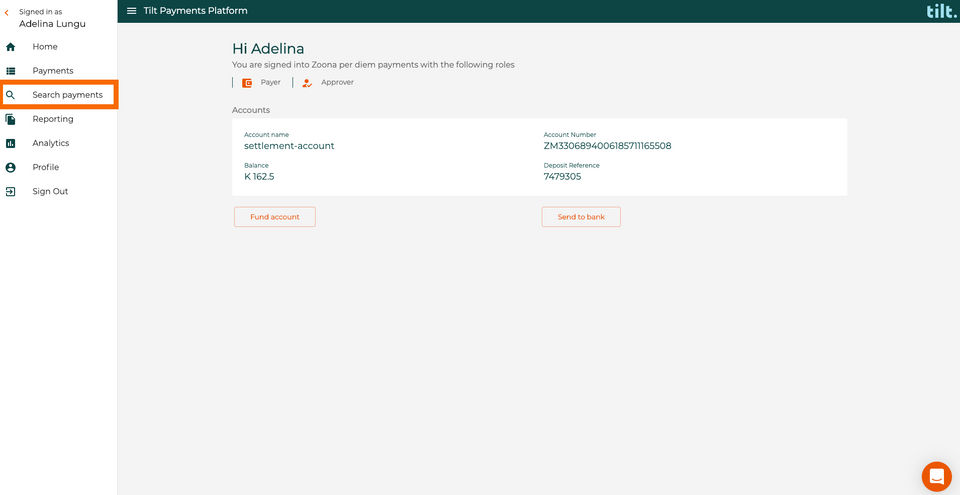The width and height of the screenshot is (960, 495).
Task: Click the Reporting documents icon
Action: pos(10,119)
